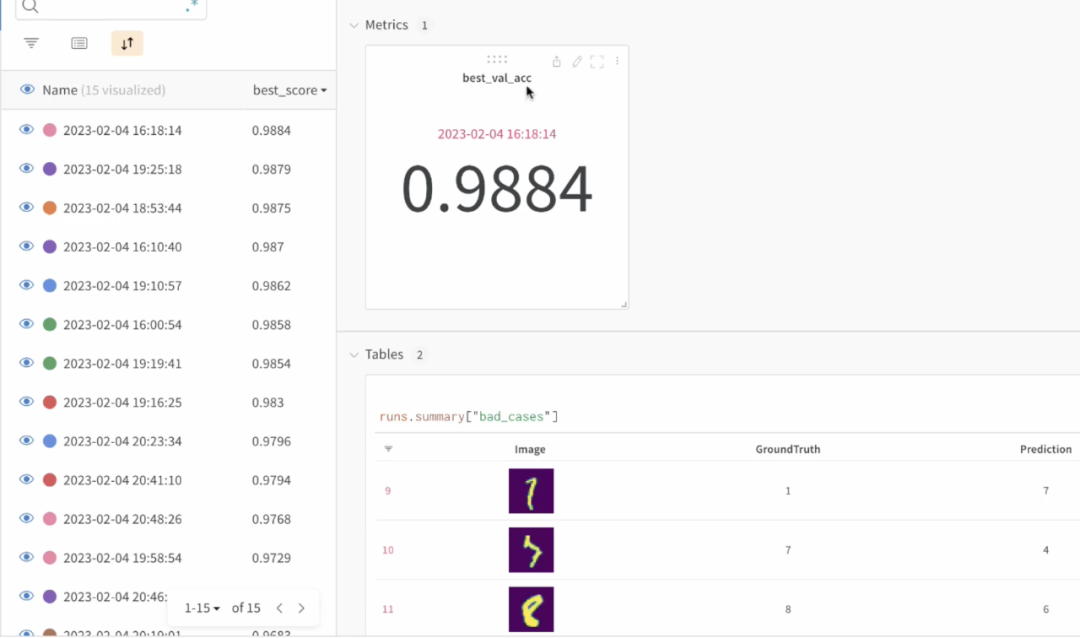Change color of run 2023-02-04 16:18:14

50,130
